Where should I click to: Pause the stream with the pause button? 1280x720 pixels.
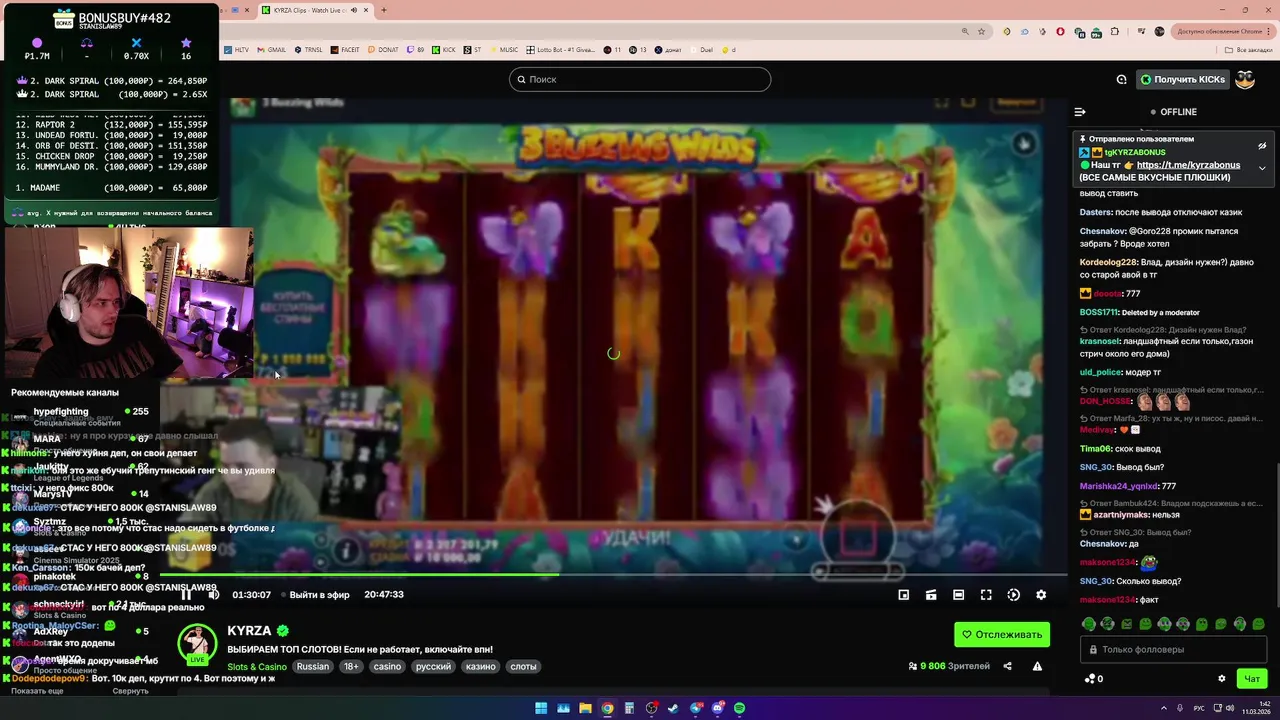pyautogui.click(x=186, y=594)
